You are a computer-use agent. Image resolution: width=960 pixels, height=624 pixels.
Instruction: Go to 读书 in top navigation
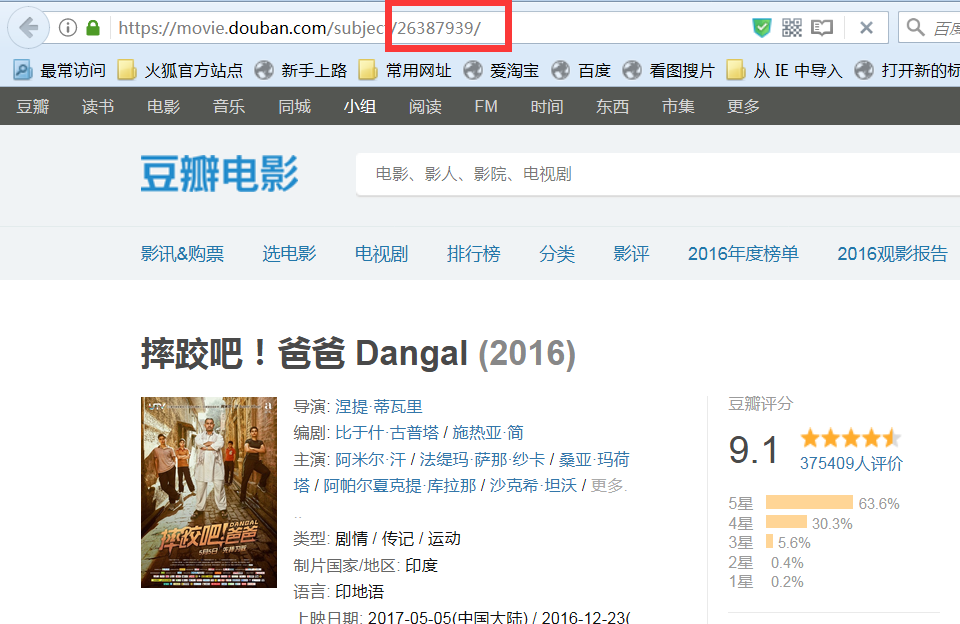[x=98, y=107]
